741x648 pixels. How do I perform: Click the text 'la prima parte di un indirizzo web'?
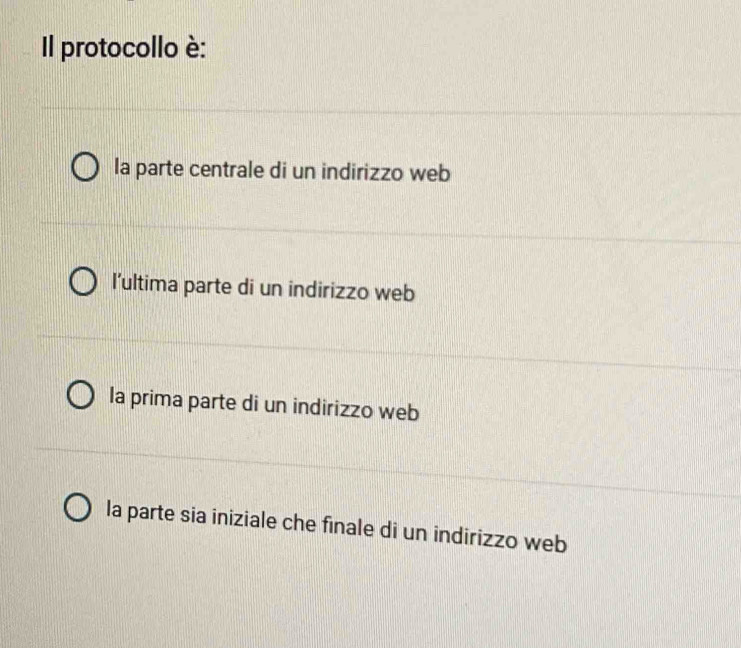(x=264, y=407)
